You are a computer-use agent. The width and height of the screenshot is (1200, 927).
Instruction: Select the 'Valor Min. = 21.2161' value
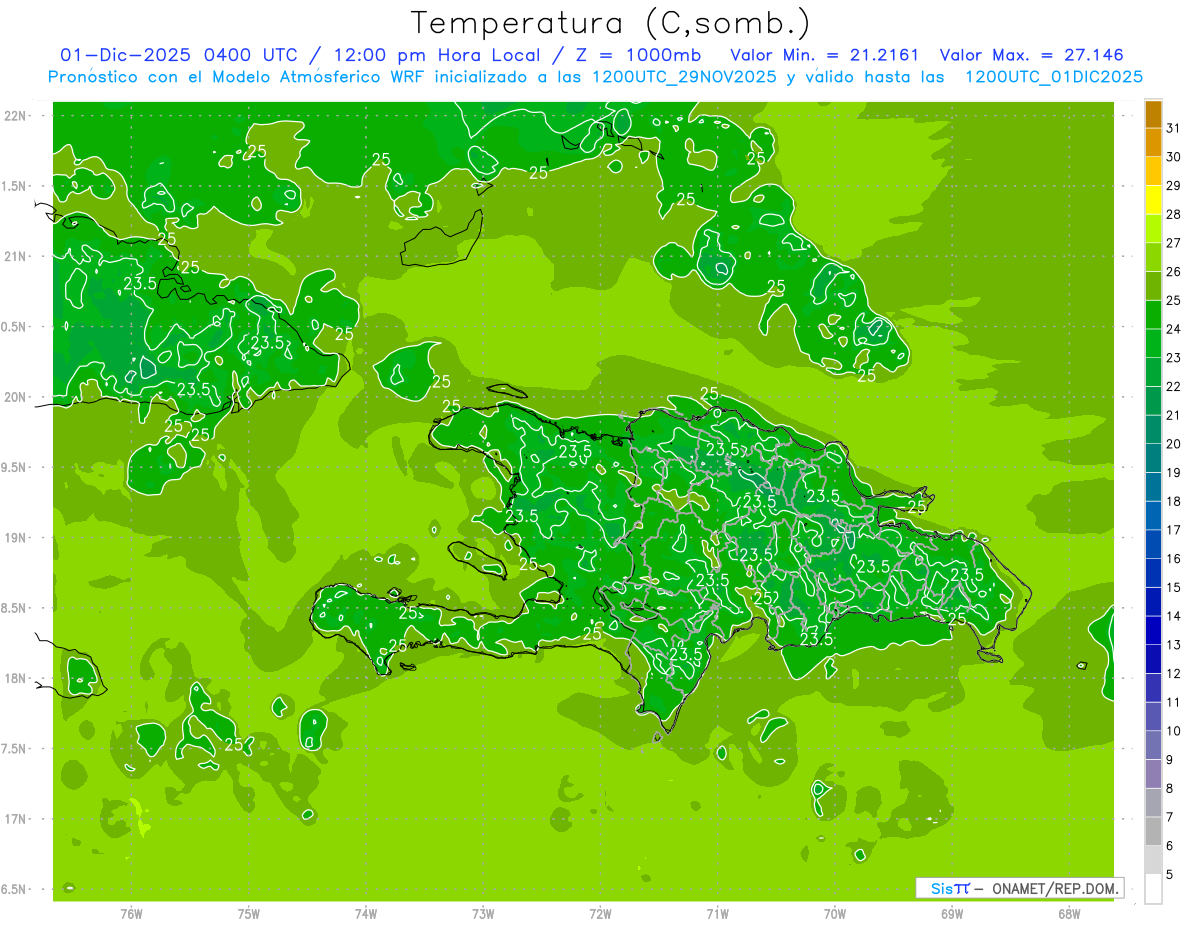[x=824, y=55]
